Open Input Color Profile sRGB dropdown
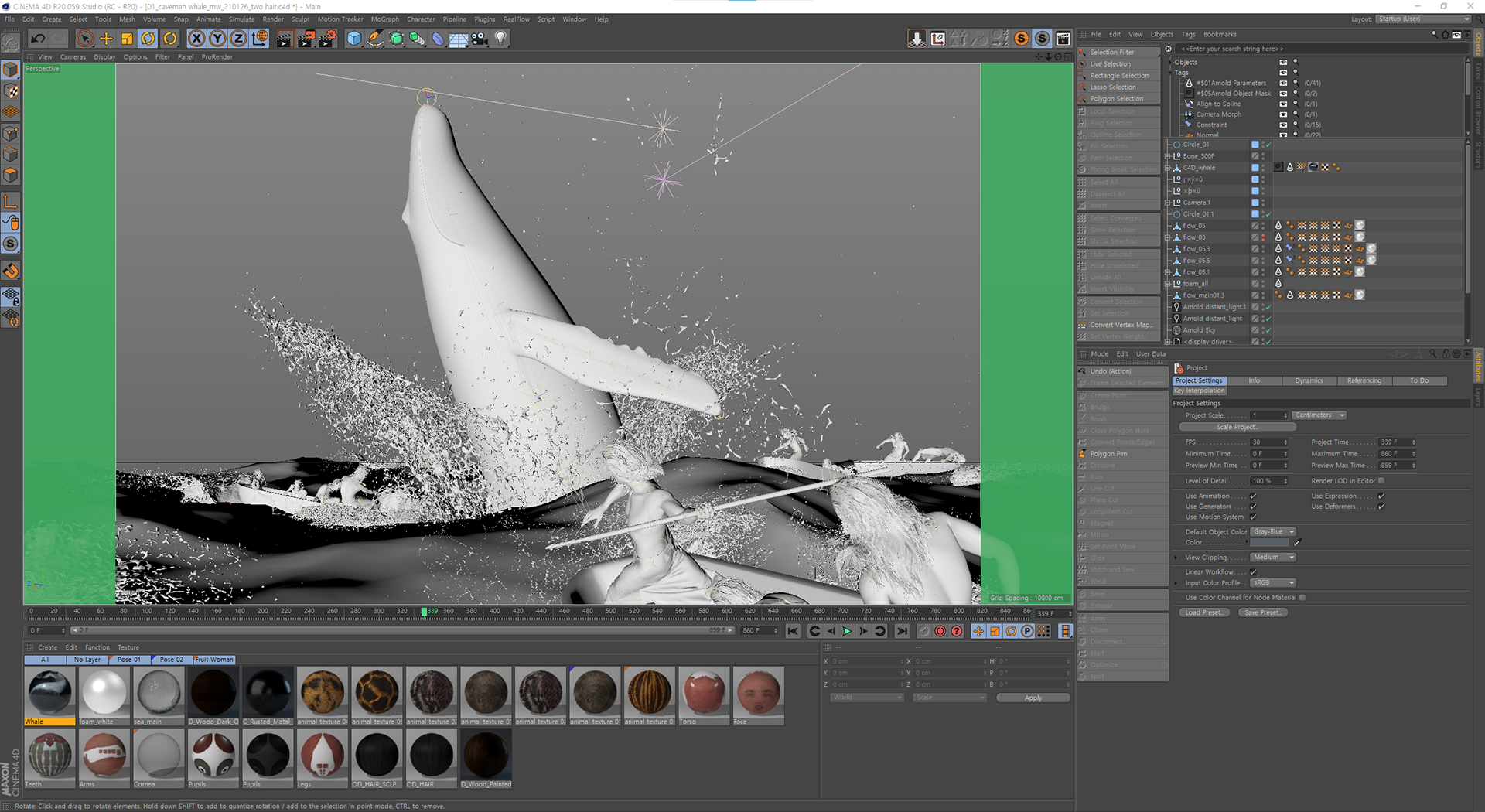The height and width of the screenshot is (812, 1485). click(1273, 582)
